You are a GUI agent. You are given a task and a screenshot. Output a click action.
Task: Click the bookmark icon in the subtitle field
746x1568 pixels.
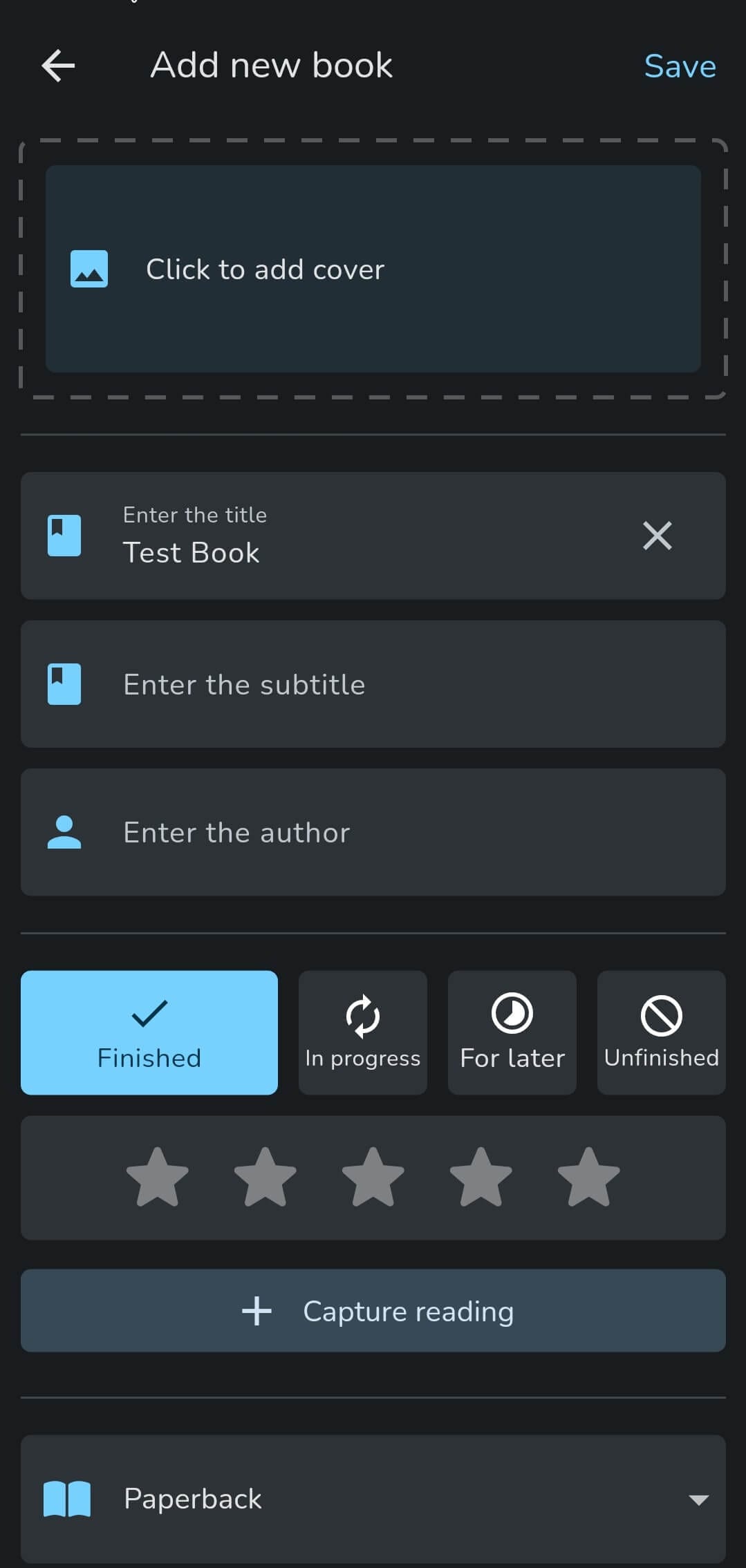point(64,684)
